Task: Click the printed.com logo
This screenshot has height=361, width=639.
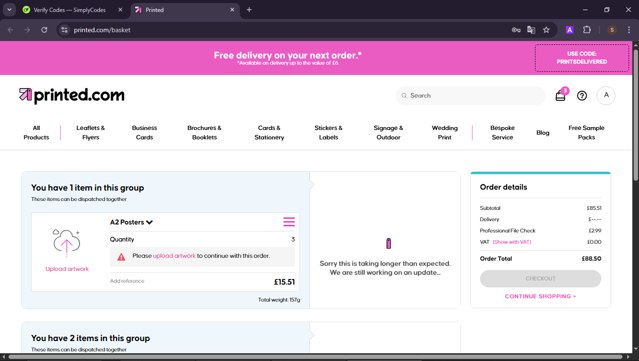Action: (x=72, y=95)
